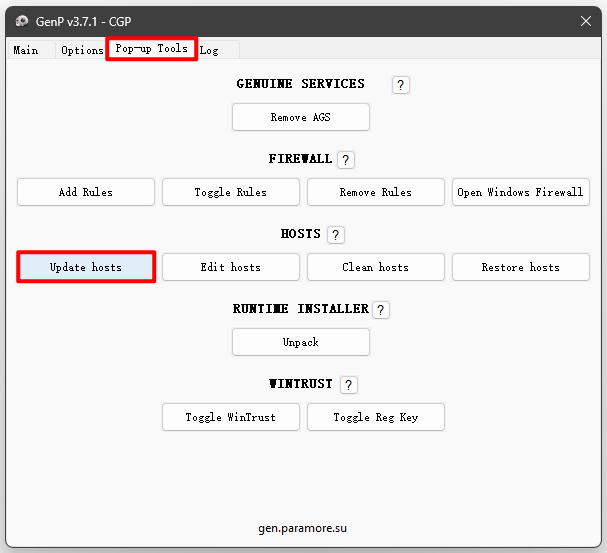Click the Remove Rules button
This screenshot has height=553, width=607.
[376, 192]
